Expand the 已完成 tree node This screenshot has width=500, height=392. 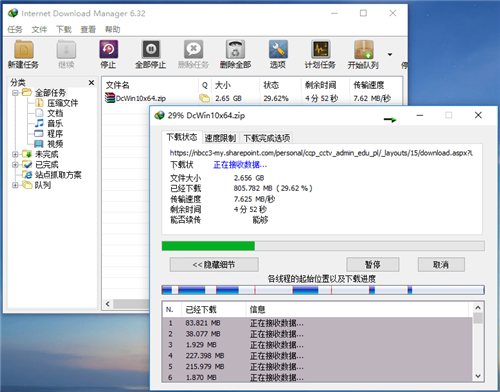(x=15, y=165)
